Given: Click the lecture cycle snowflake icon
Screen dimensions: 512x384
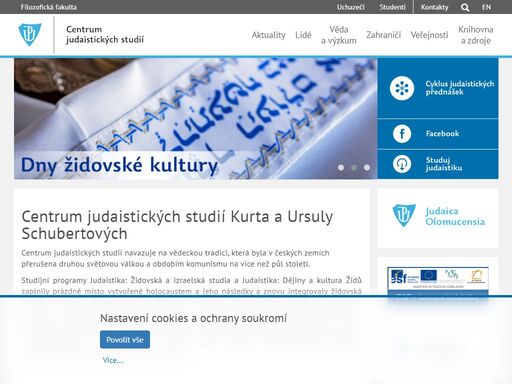Looking at the screenshot, I should 402,88.
